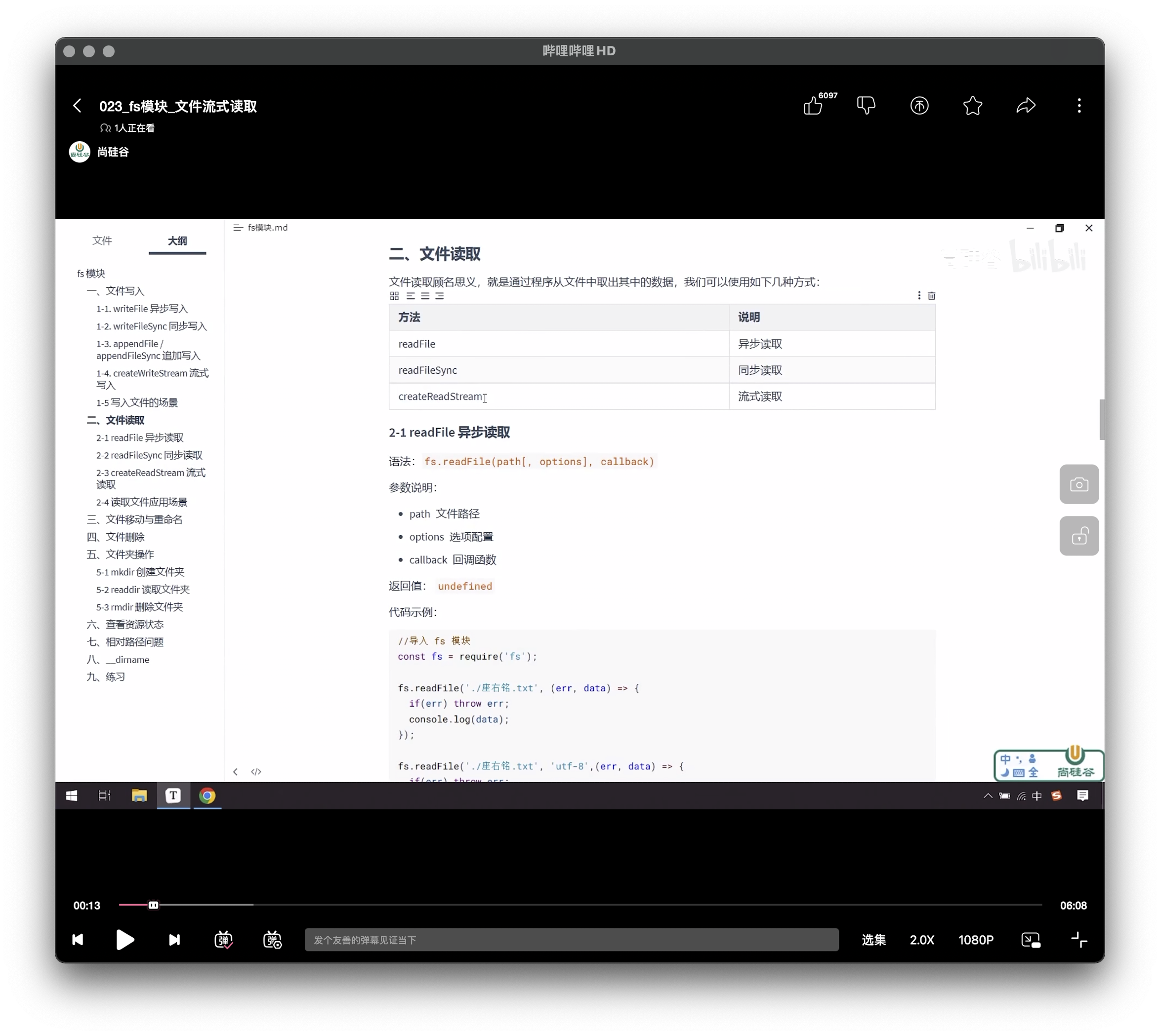Favorite the video with star icon

973,106
